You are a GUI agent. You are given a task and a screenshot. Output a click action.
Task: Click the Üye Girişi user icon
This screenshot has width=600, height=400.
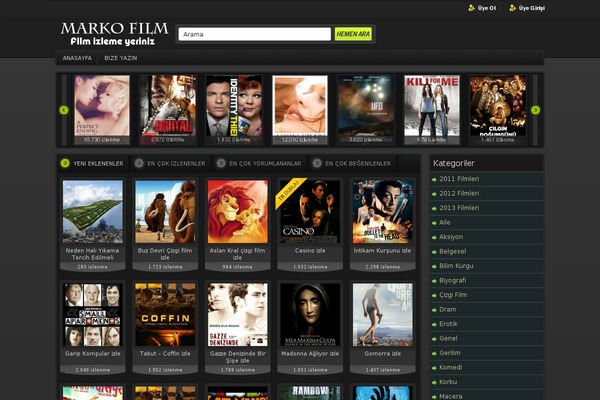pos(513,8)
